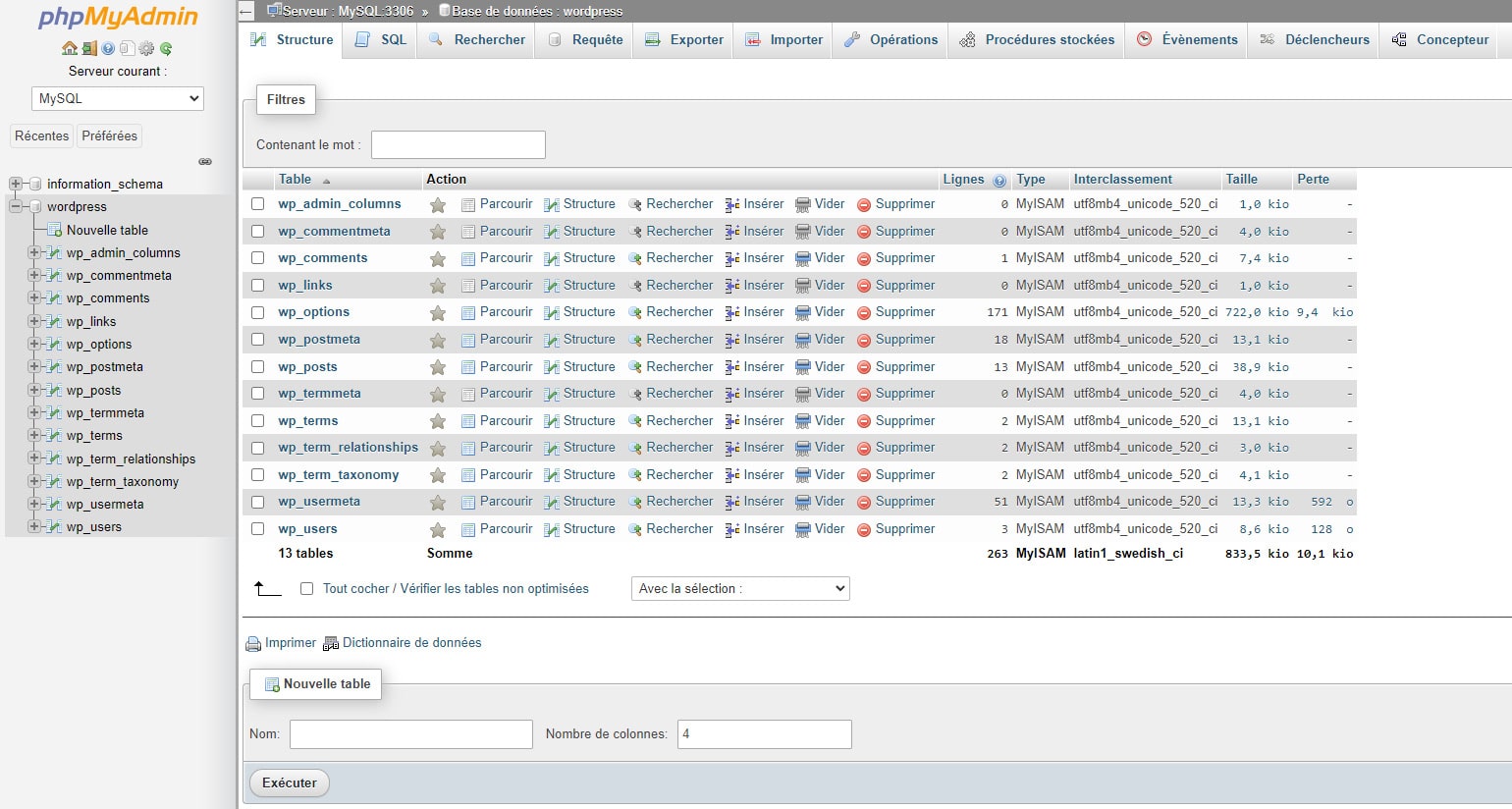Screen dimensions: 1512x809
Task: Click the Contenant le mot filter field
Action: pos(459,144)
